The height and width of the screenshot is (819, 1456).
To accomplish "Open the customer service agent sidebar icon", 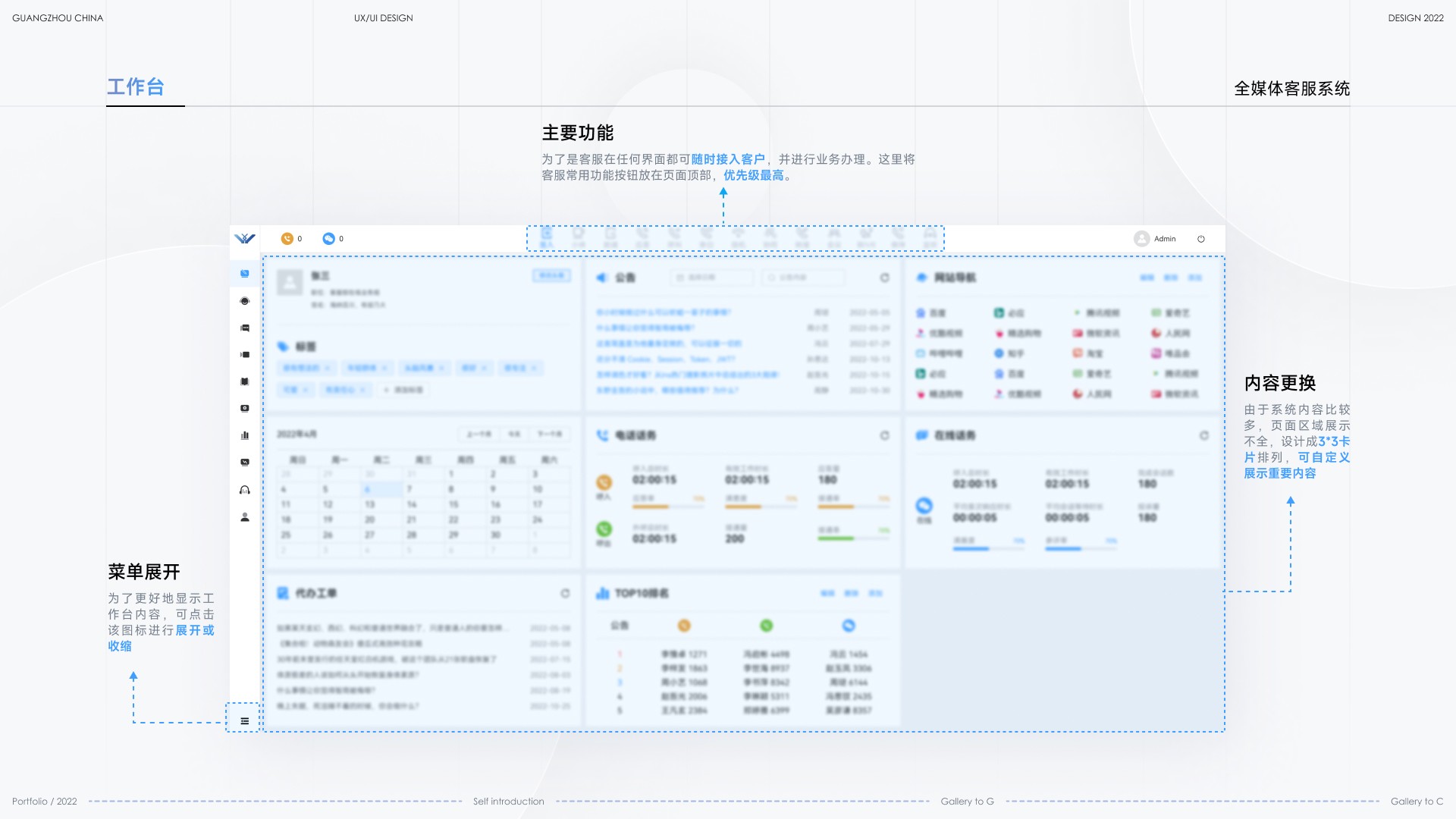I will click(244, 301).
